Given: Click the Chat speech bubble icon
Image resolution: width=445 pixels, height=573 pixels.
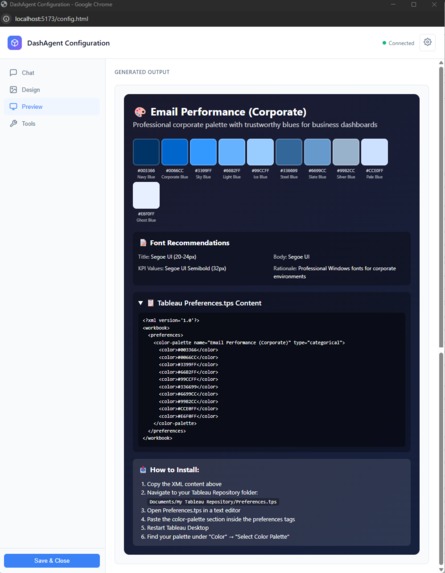Looking at the screenshot, I should [14, 72].
